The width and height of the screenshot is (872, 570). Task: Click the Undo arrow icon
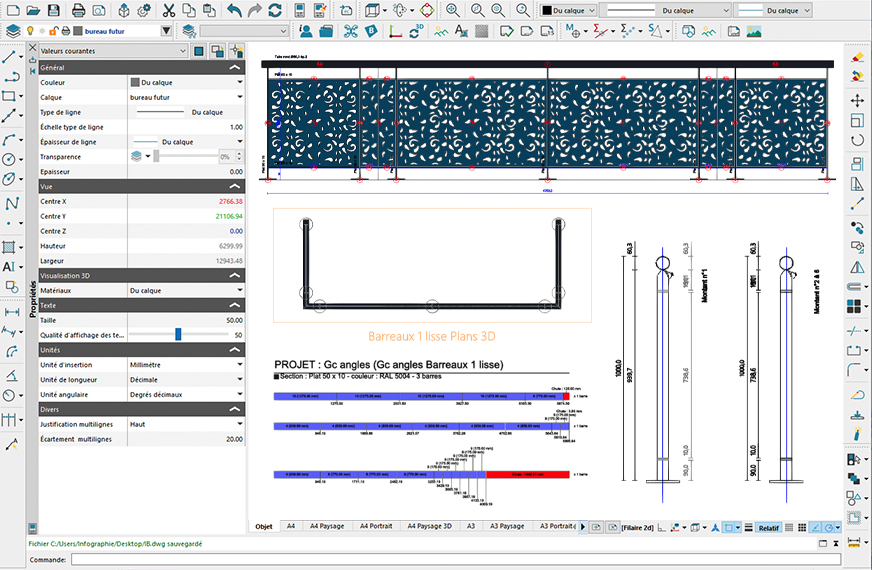233,10
